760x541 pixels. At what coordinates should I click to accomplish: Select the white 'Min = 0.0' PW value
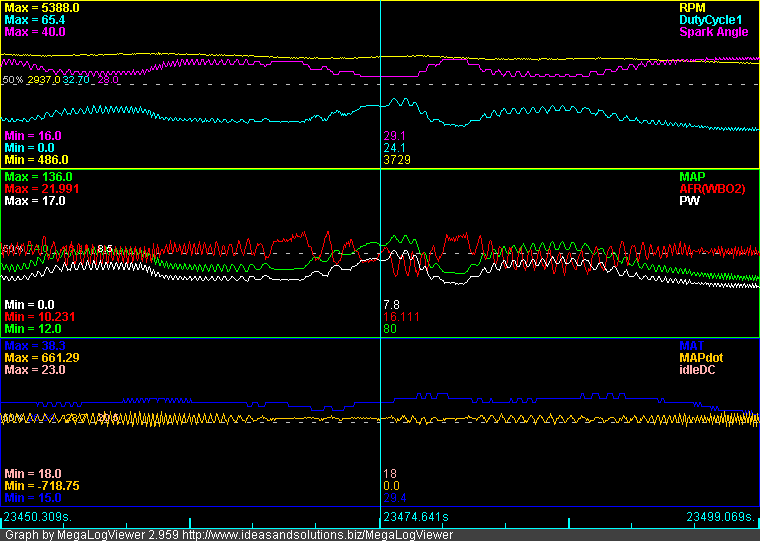pos(30,305)
